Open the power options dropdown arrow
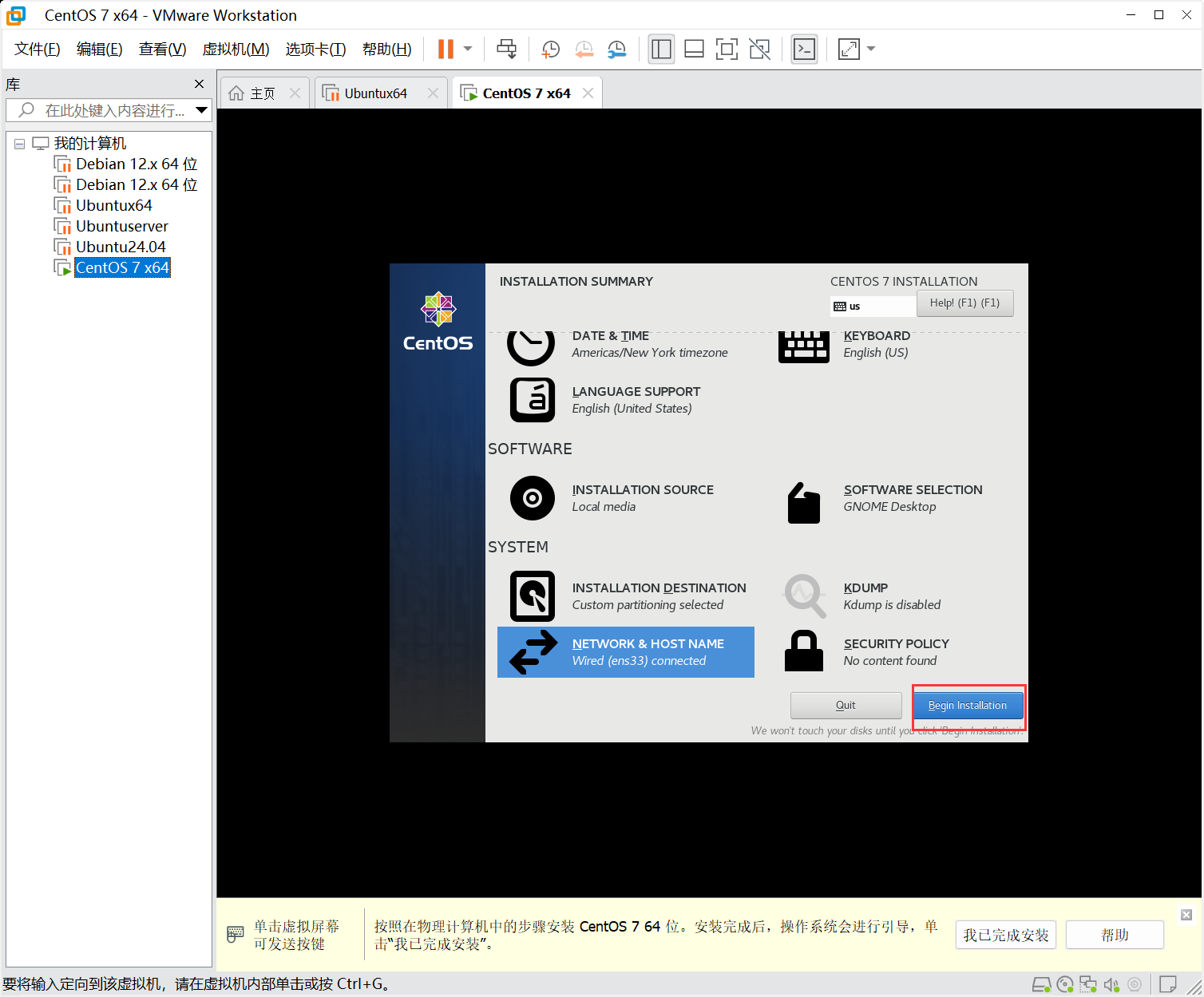 (468, 49)
